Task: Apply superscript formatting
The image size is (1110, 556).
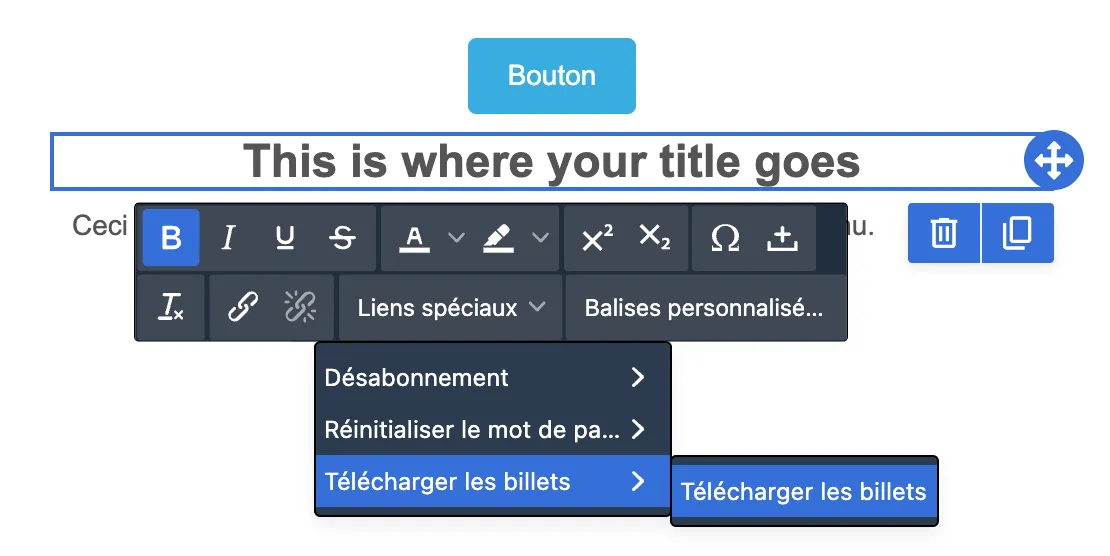Action: pyautogui.click(x=597, y=238)
